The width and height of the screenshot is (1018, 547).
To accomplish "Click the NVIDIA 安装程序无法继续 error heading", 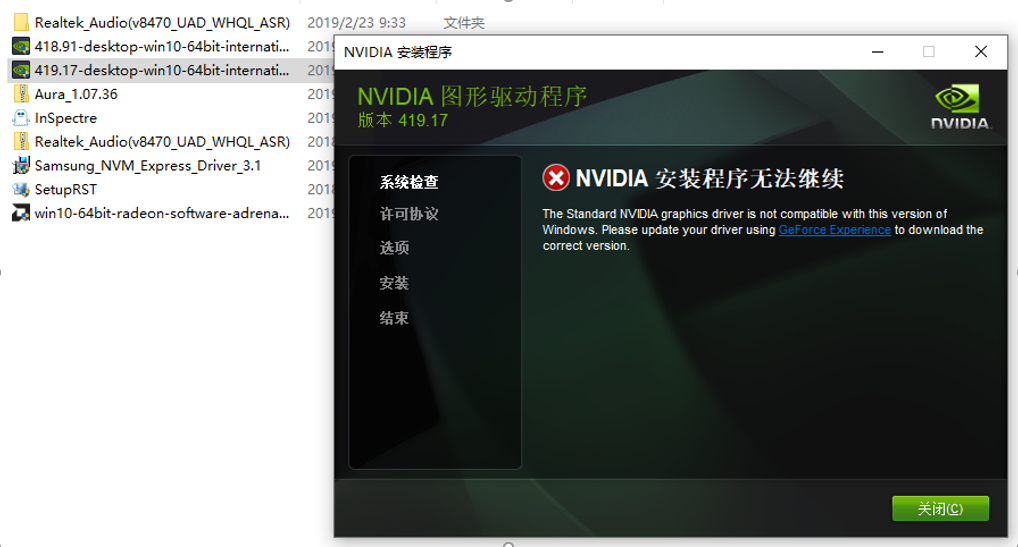I will (709, 178).
